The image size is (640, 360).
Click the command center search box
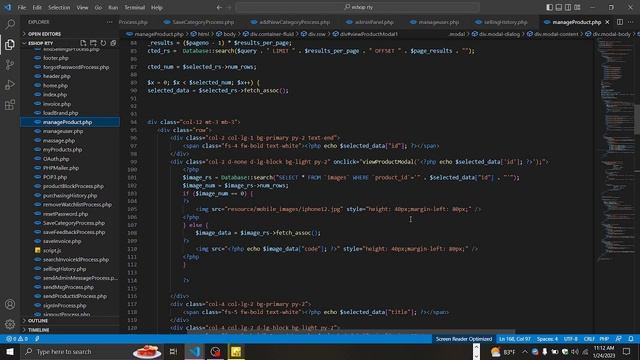358,7
